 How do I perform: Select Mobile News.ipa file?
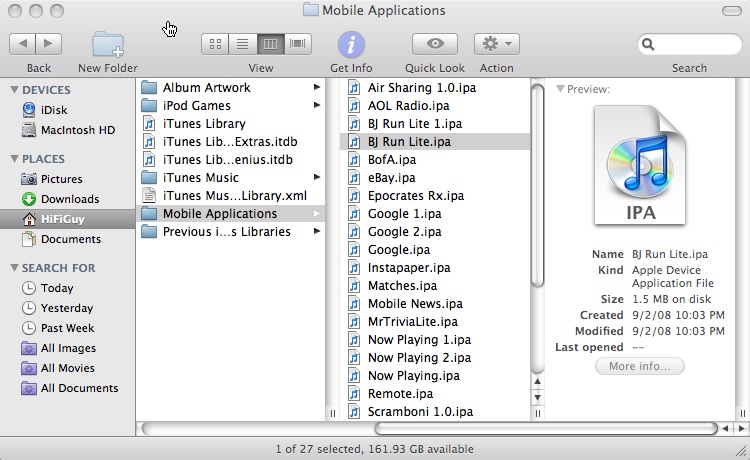coord(435,304)
